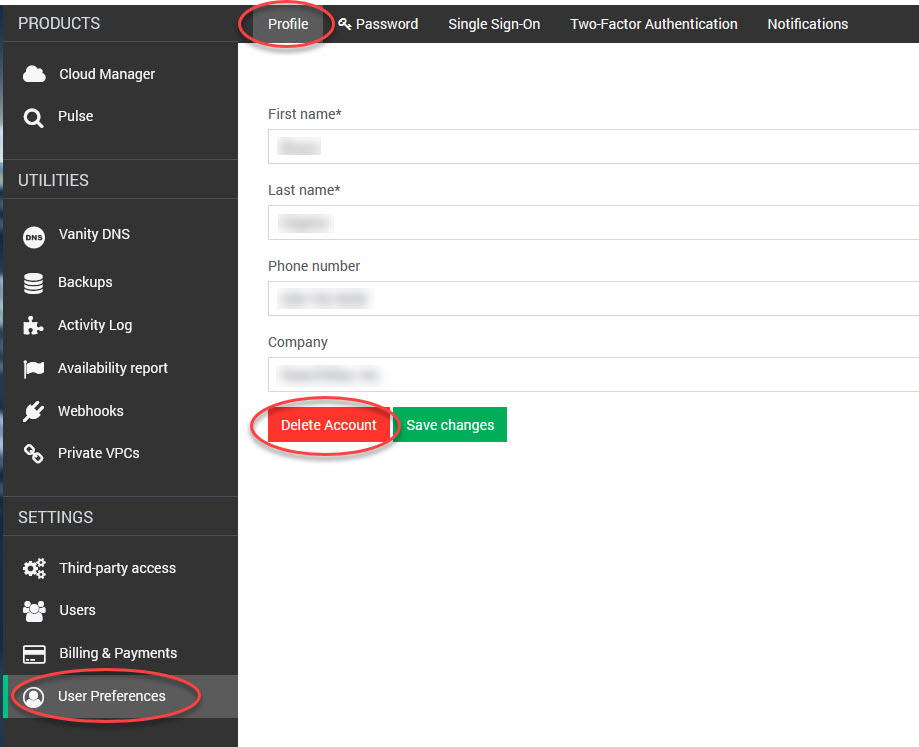Click the Third-party access gears icon
Image resolution: width=919 pixels, height=747 pixels.
point(34,568)
